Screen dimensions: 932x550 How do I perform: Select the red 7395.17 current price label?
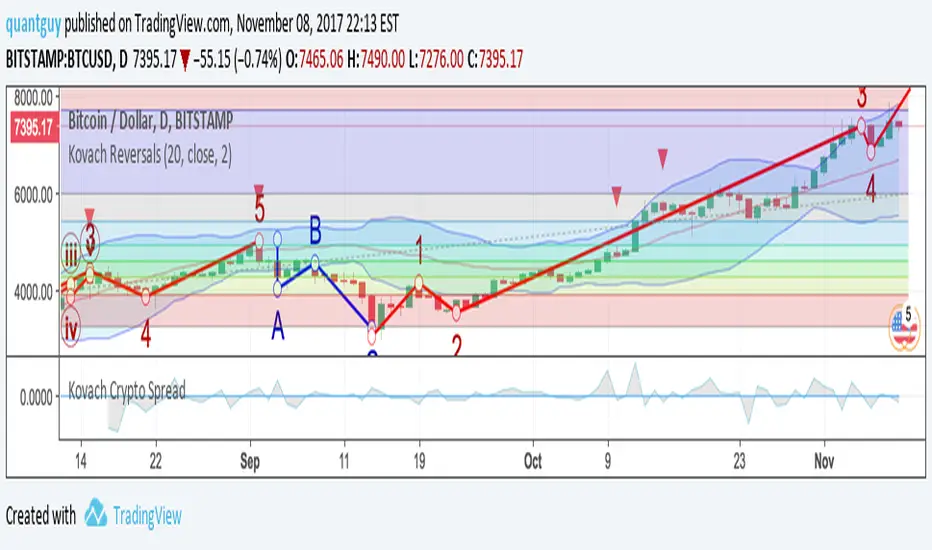click(34, 127)
